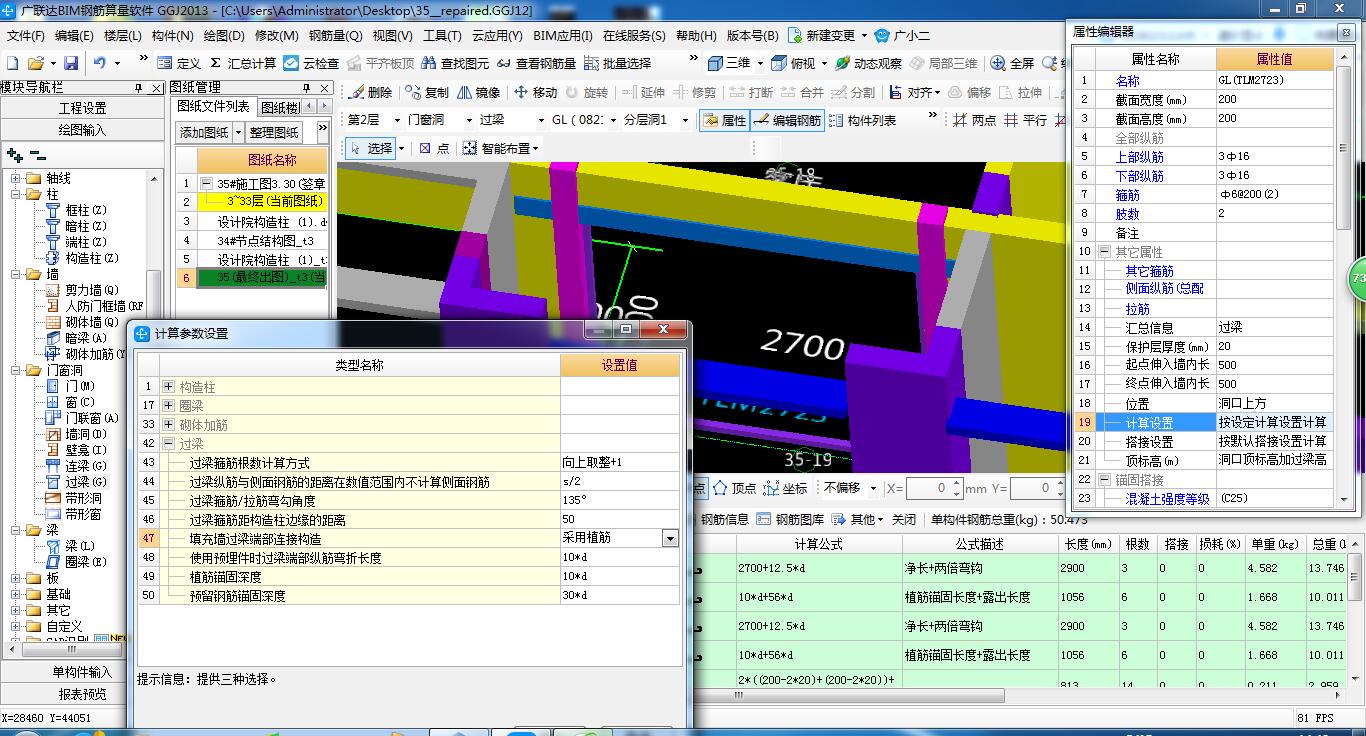Click the new file icon

[11, 63]
